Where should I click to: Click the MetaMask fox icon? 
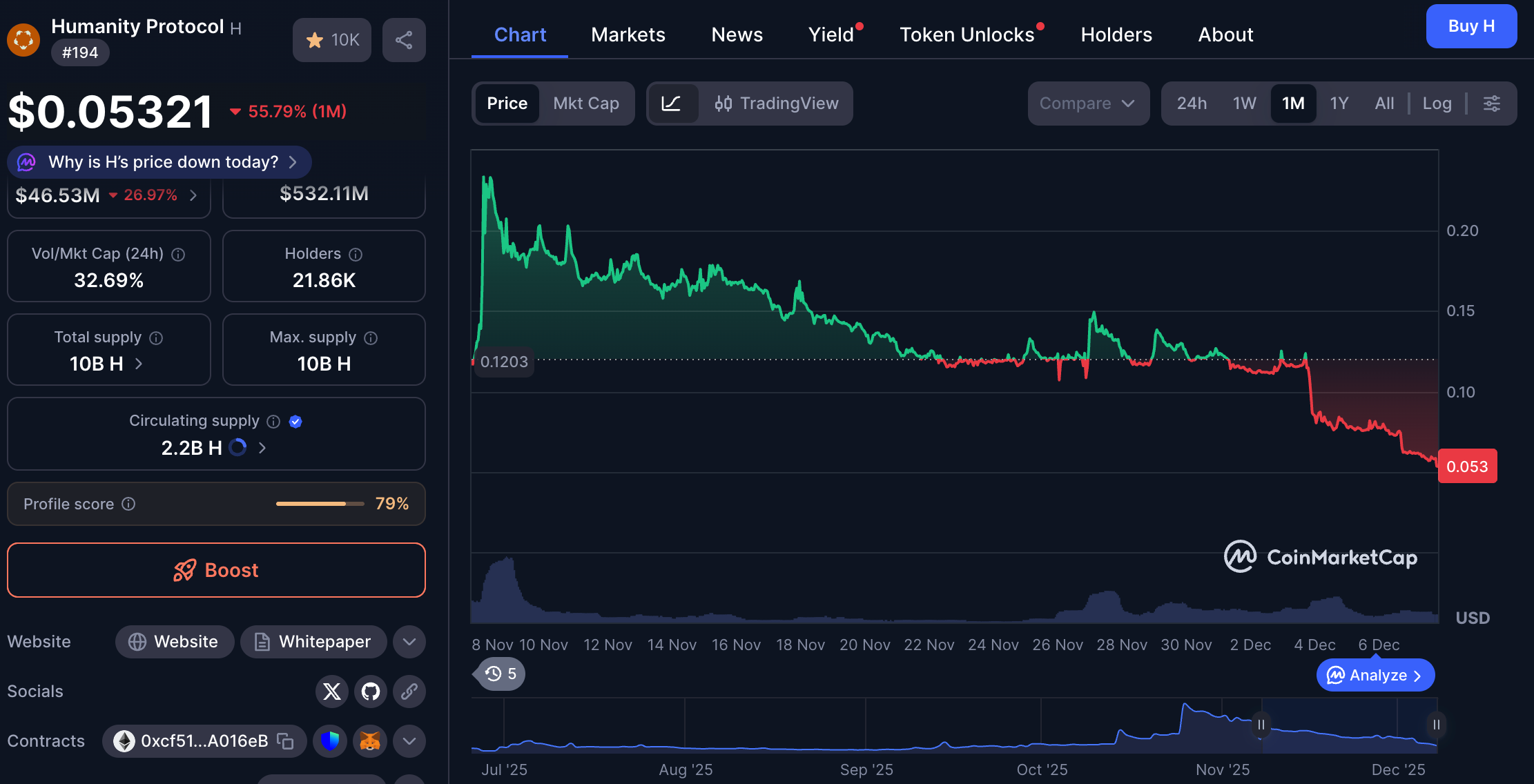(371, 741)
